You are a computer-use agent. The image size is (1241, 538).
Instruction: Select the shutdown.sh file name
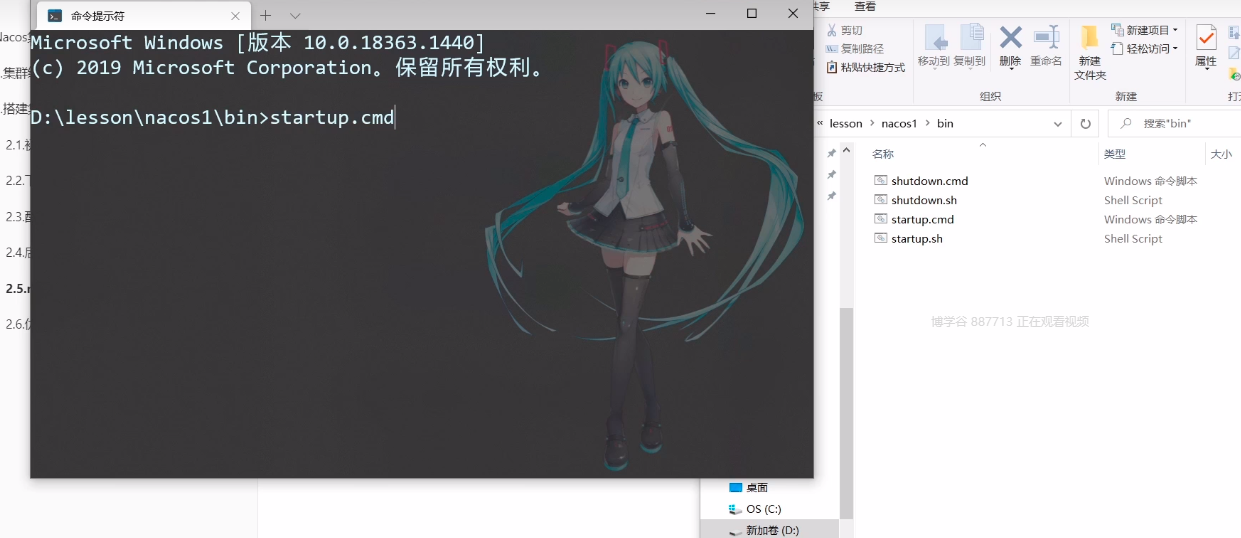[x=924, y=200]
